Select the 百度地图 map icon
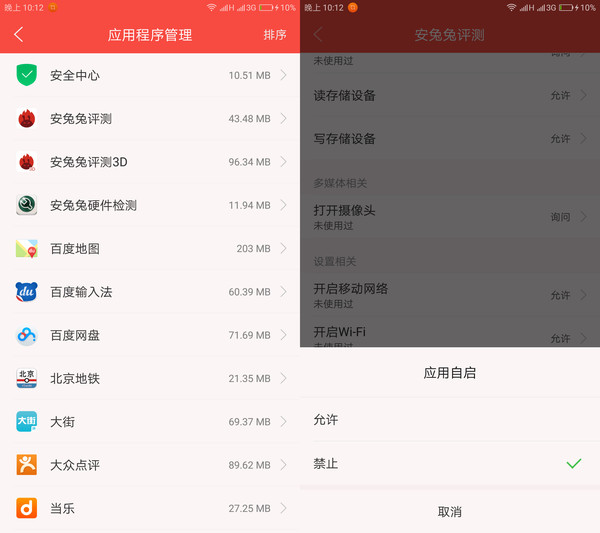 tap(27, 249)
